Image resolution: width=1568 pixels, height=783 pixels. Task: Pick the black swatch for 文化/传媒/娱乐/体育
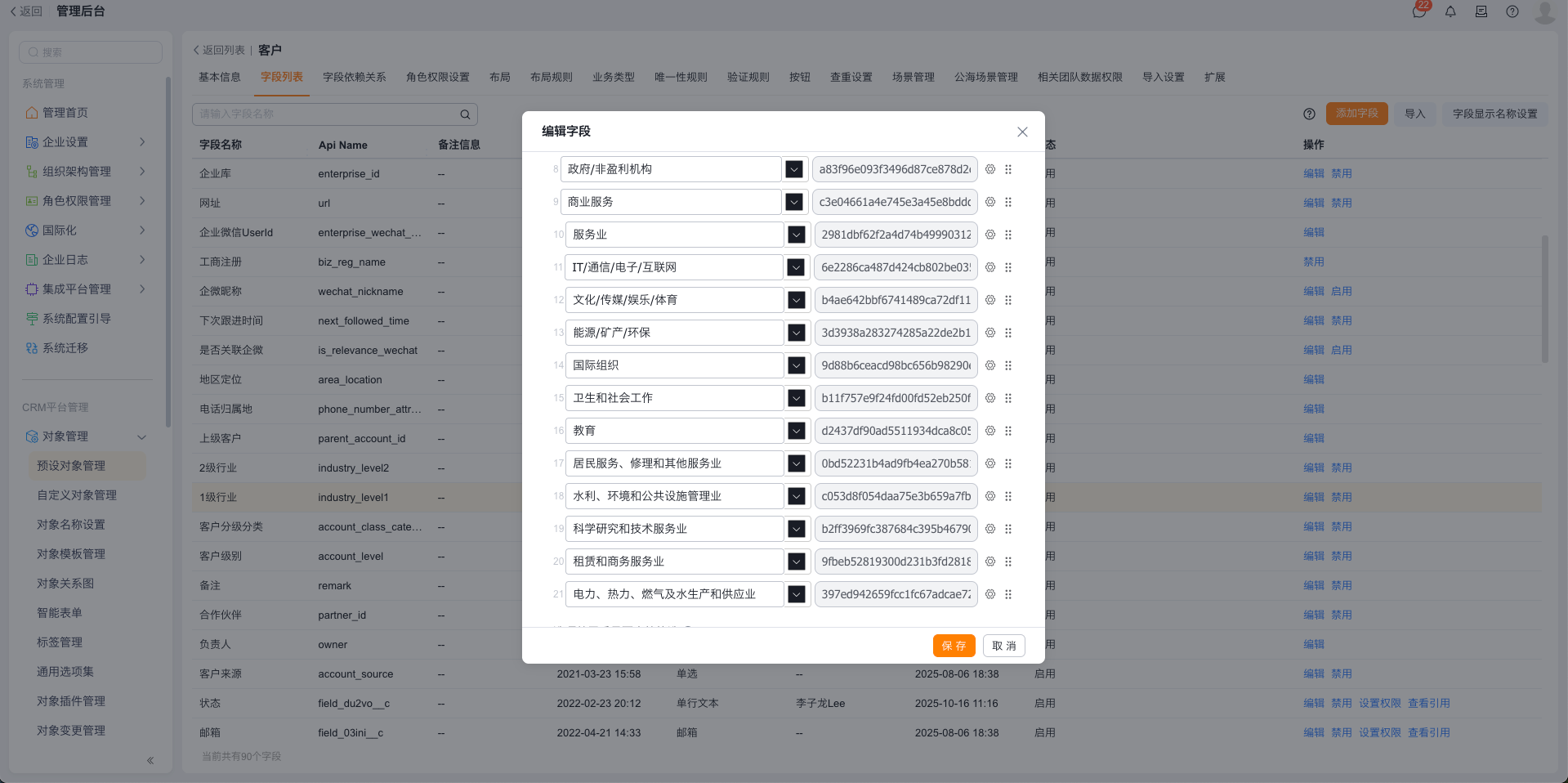point(796,300)
